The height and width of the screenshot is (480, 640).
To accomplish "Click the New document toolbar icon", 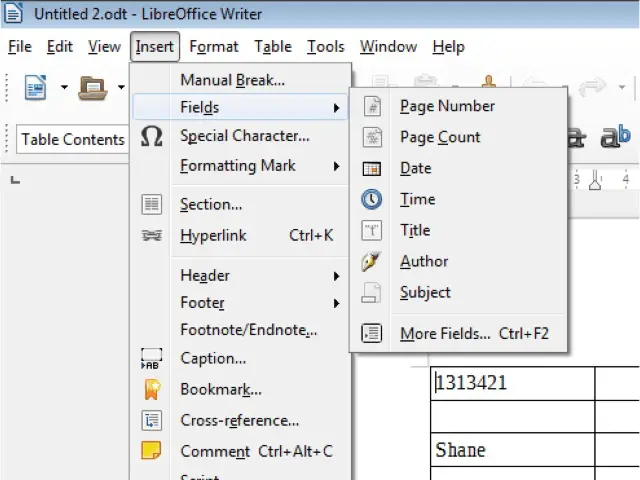I will (35, 87).
